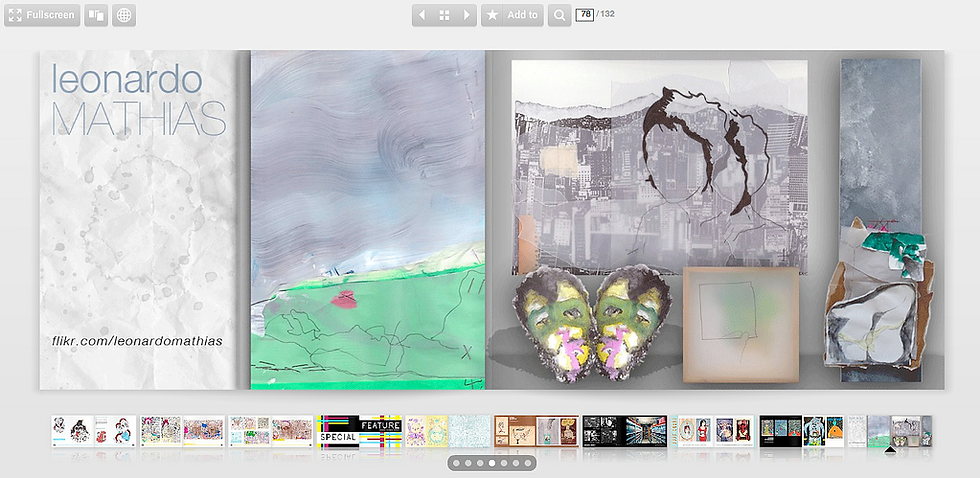The height and width of the screenshot is (478, 980).
Task: Jump to the third pagination dot
Action: tap(480, 463)
